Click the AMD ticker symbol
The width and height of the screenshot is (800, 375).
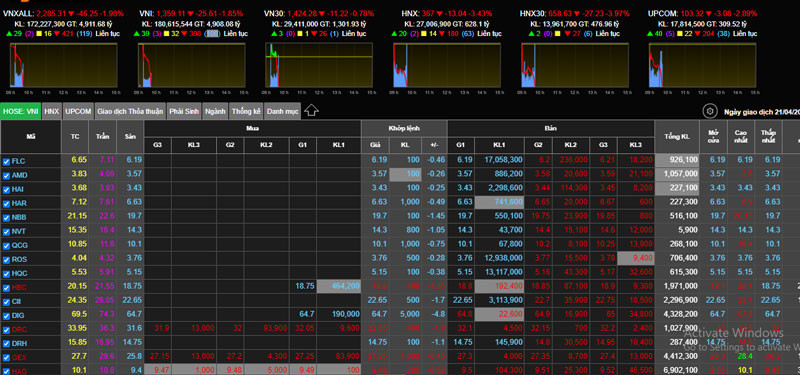point(19,176)
